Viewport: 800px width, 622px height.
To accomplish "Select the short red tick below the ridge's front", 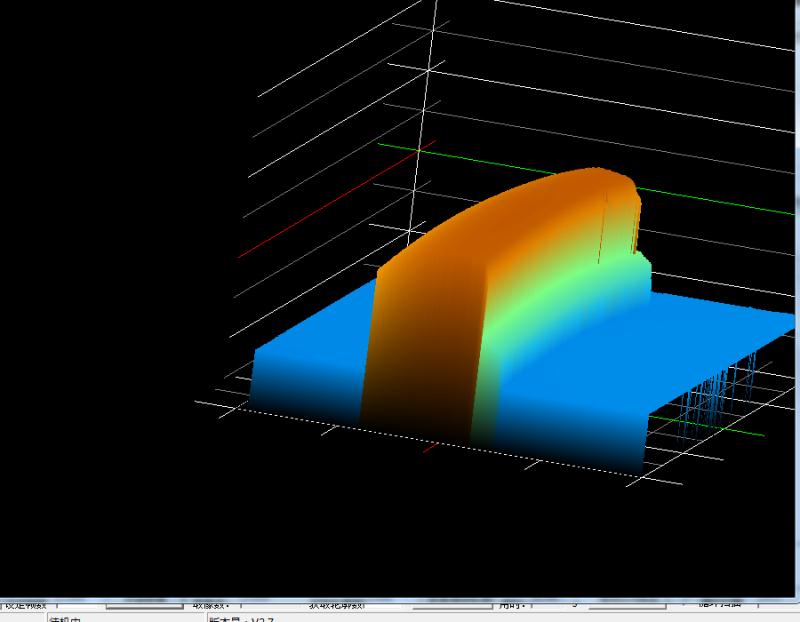I will click(432, 447).
